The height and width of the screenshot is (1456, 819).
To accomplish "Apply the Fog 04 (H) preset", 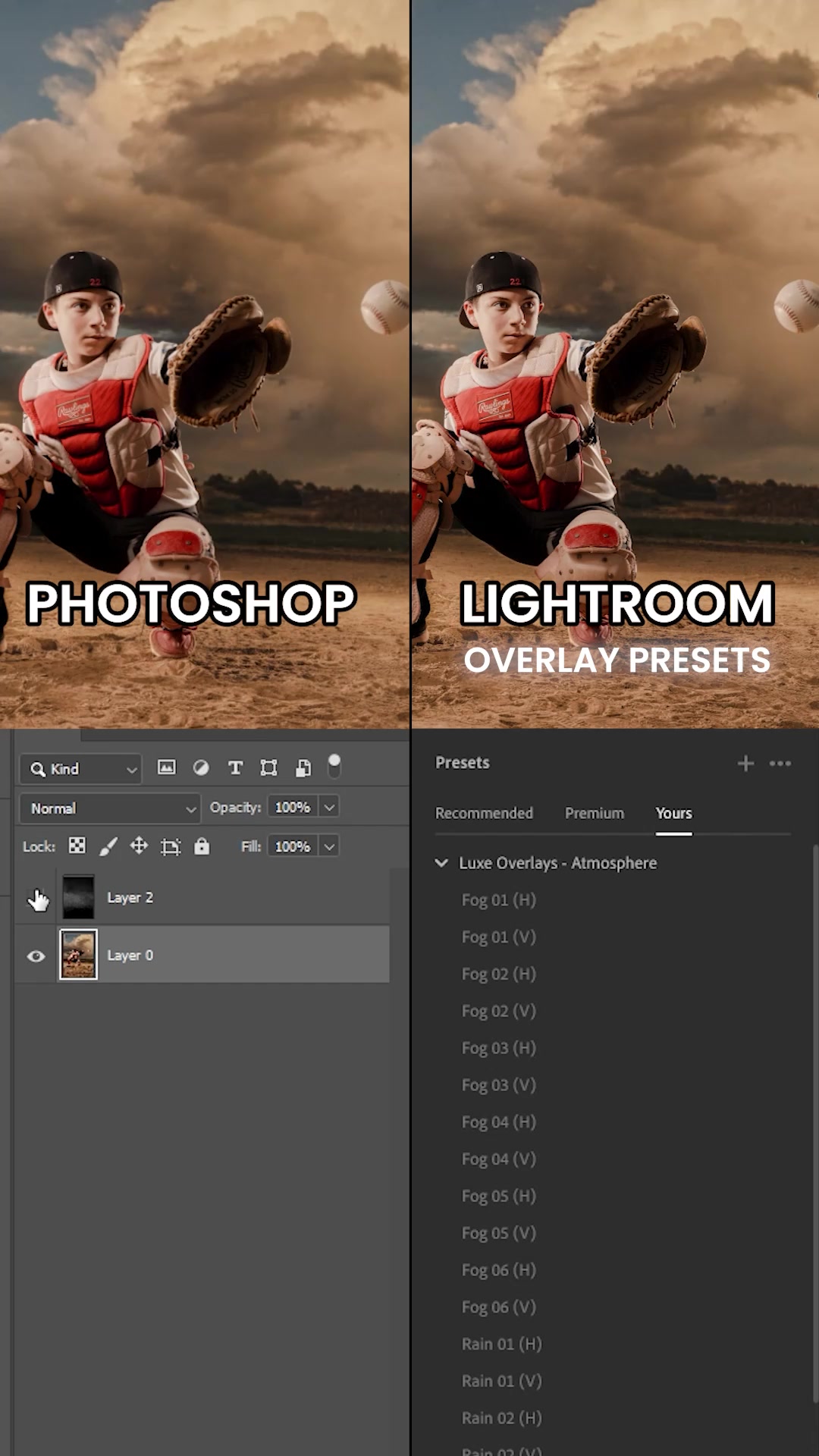I will tap(499, 1122).
